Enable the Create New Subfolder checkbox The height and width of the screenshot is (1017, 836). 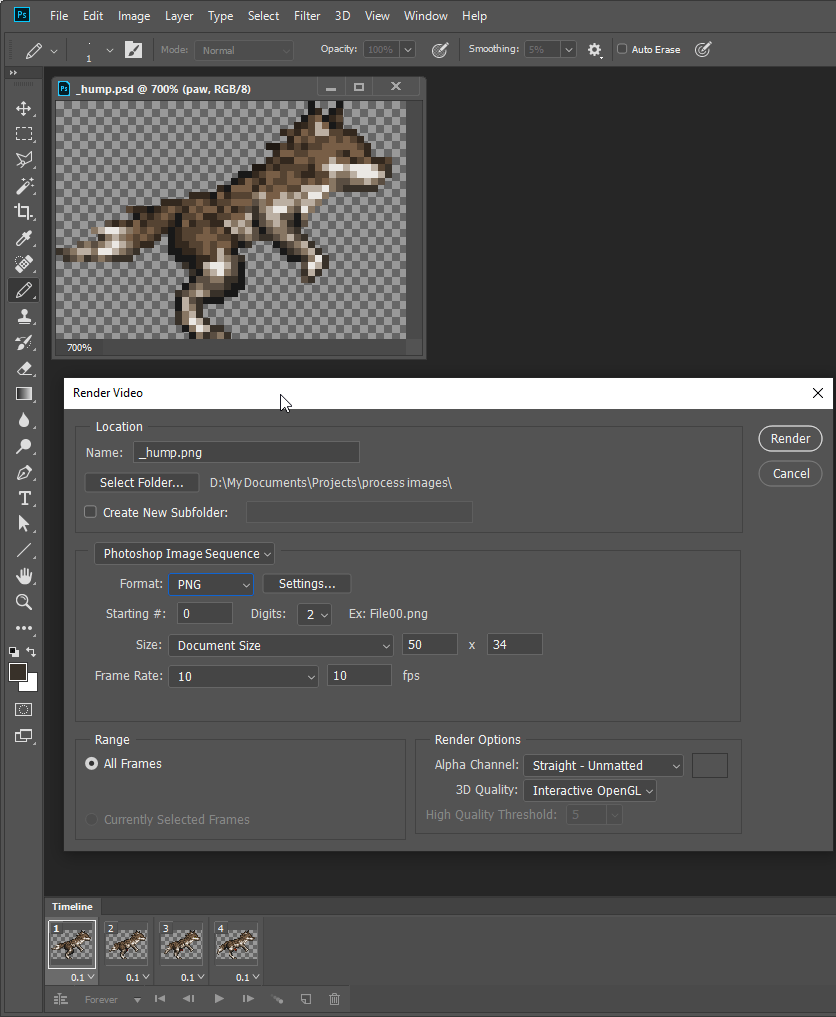[x=91, y=512]
